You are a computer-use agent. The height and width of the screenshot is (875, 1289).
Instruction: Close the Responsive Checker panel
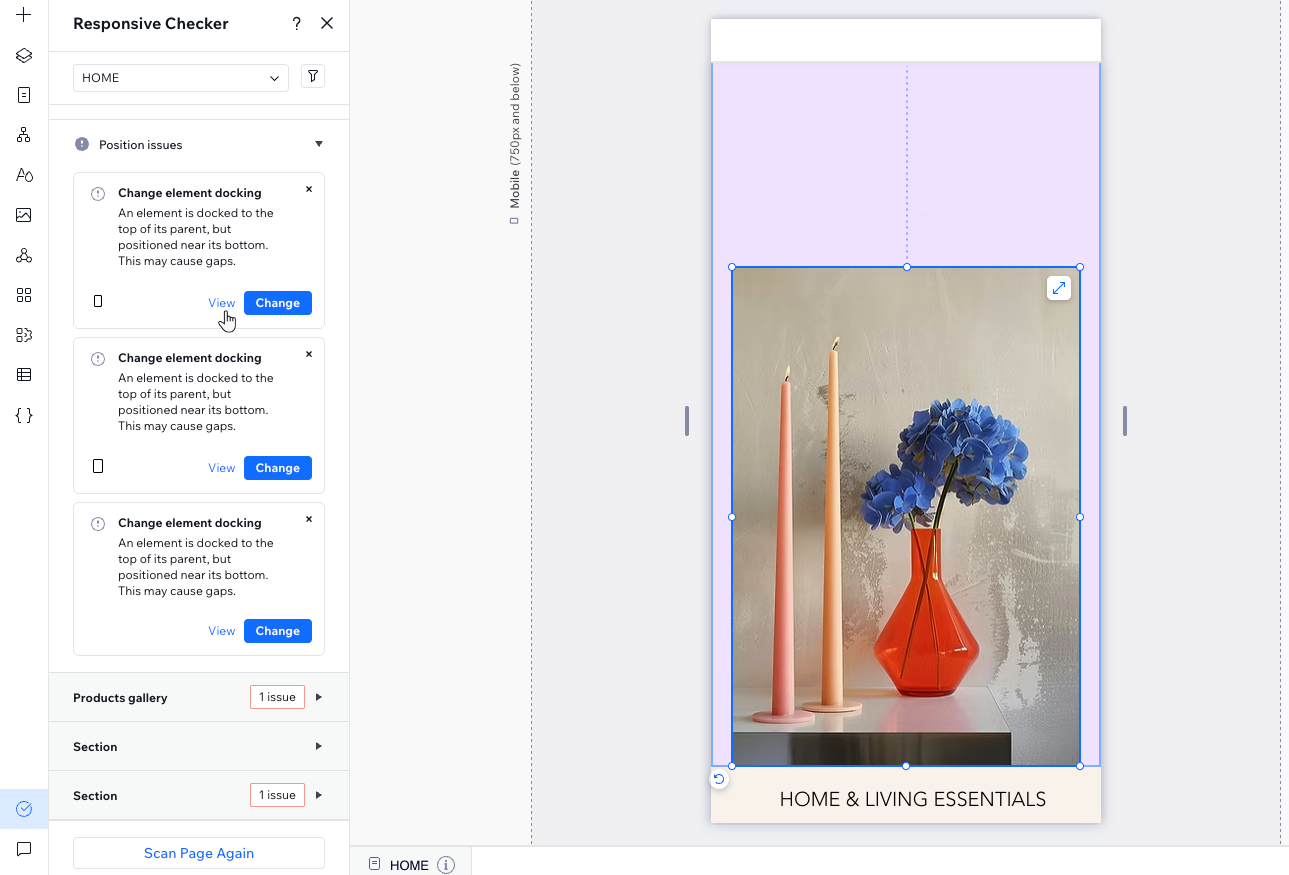(327, 23)
